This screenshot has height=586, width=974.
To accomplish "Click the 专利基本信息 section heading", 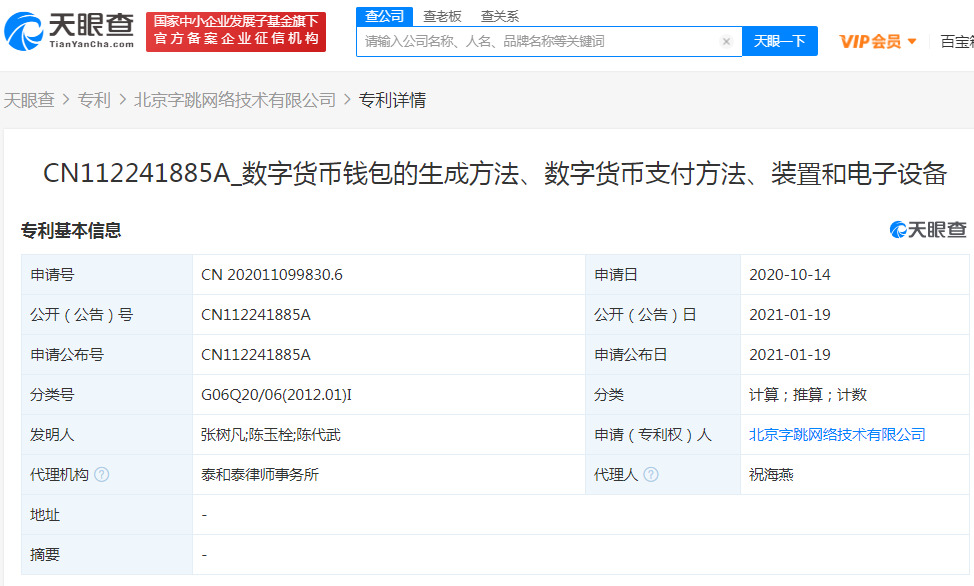I will [x=71, y=231].
